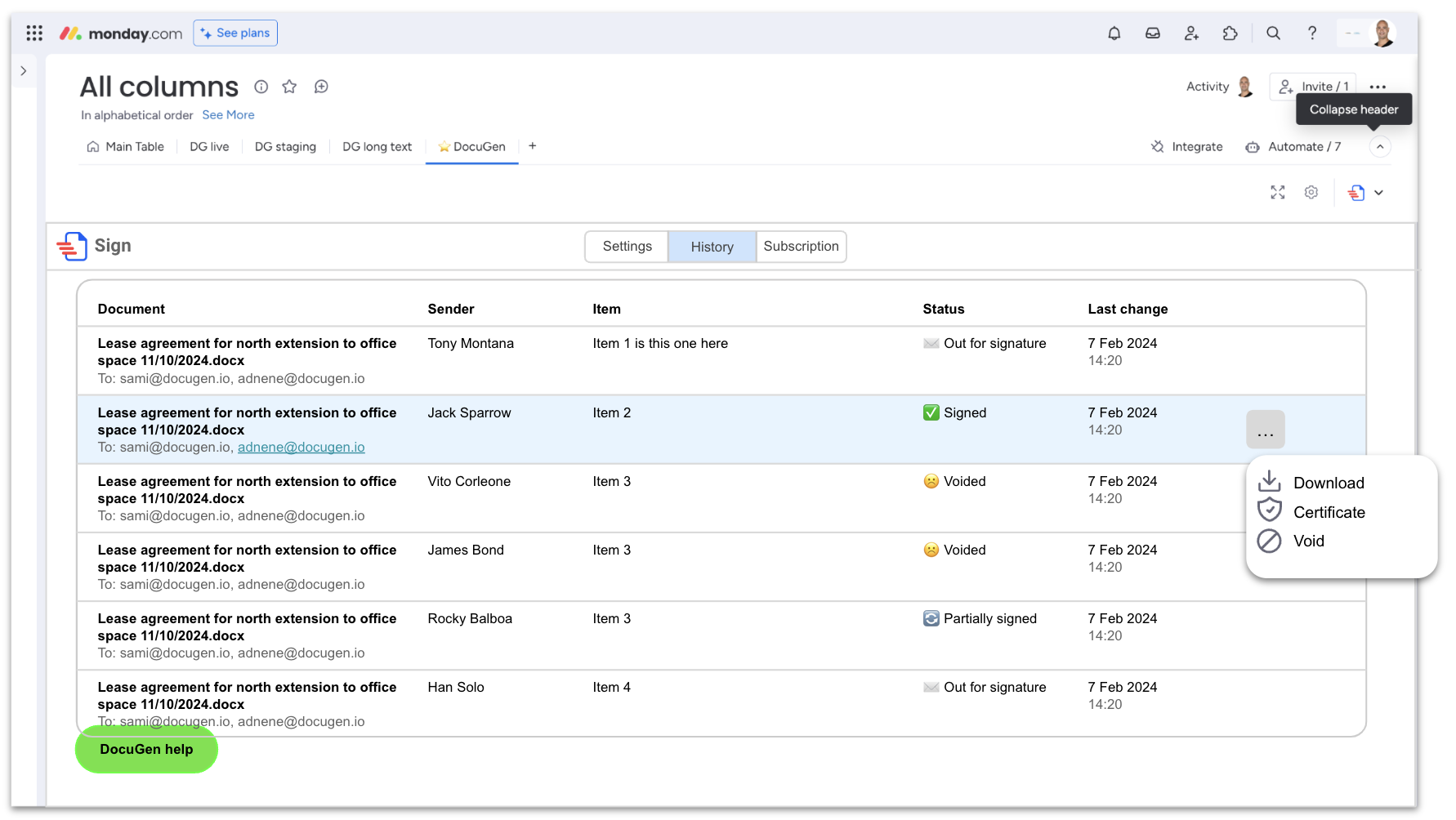Image resolution: width=1456 pixels, height=820 pixels.
Task: Click envelope icon in Tony Montana row
Action: pyautogui.click(x=931, y=343)
